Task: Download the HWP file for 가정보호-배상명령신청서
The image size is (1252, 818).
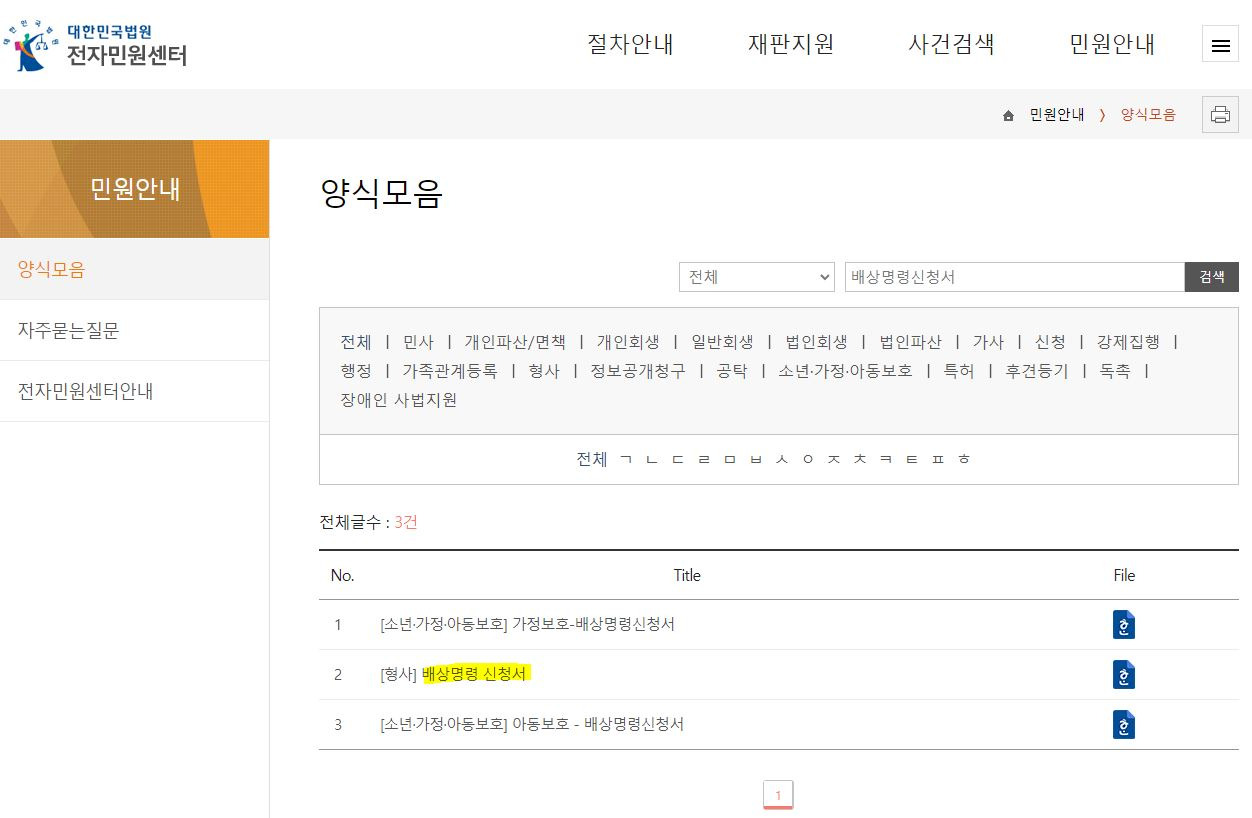Action: (x=1123, y=624)
